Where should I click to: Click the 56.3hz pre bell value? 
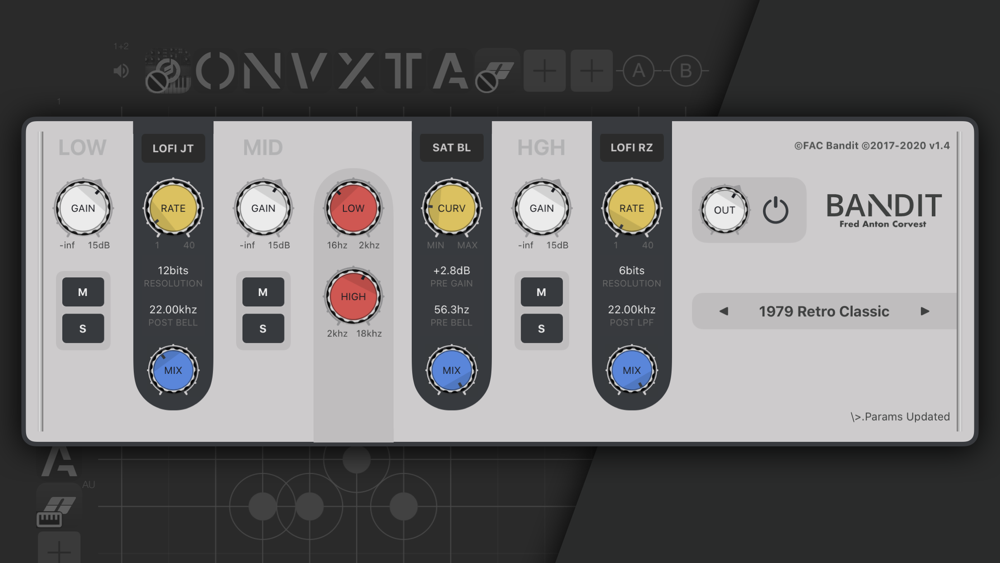(452, 309)
